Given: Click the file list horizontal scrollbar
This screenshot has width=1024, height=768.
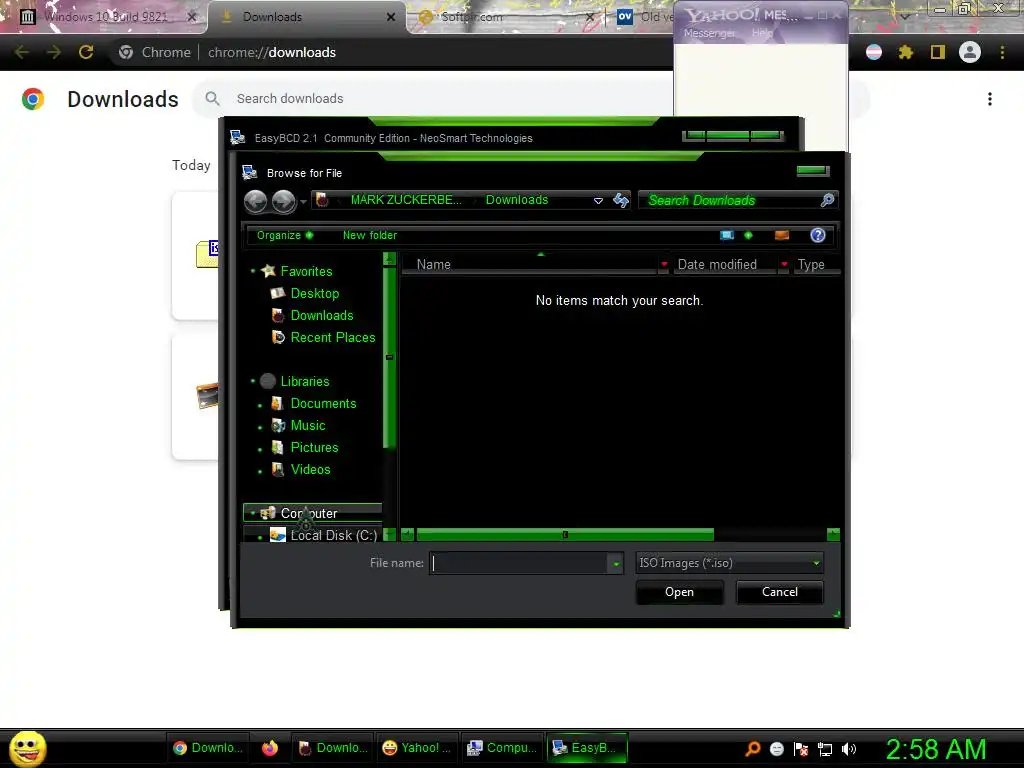Looking at the screenshot, I should [x=565, y=535].
